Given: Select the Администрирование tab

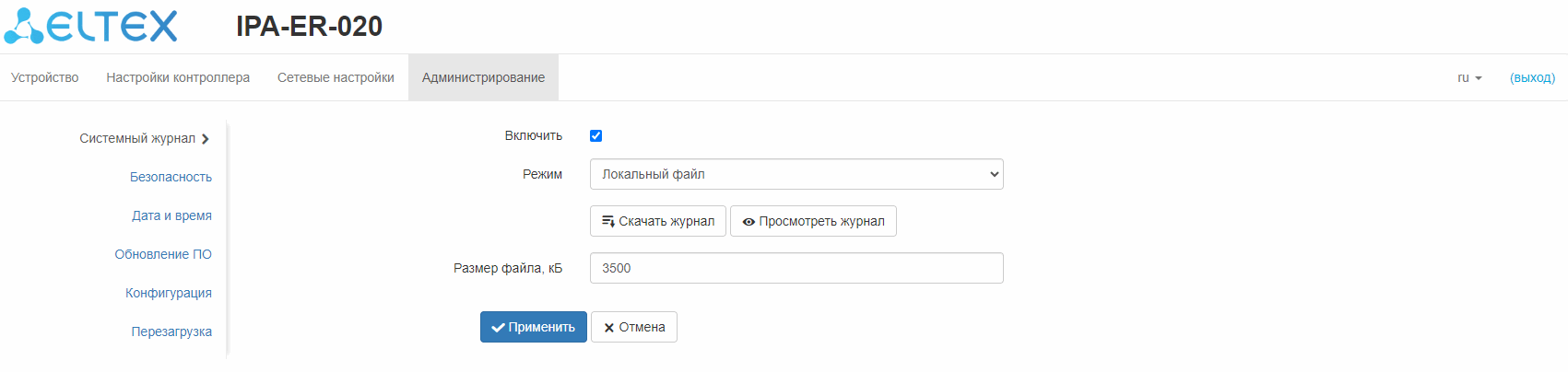Looking at the screenshot, I should point(483,77).
